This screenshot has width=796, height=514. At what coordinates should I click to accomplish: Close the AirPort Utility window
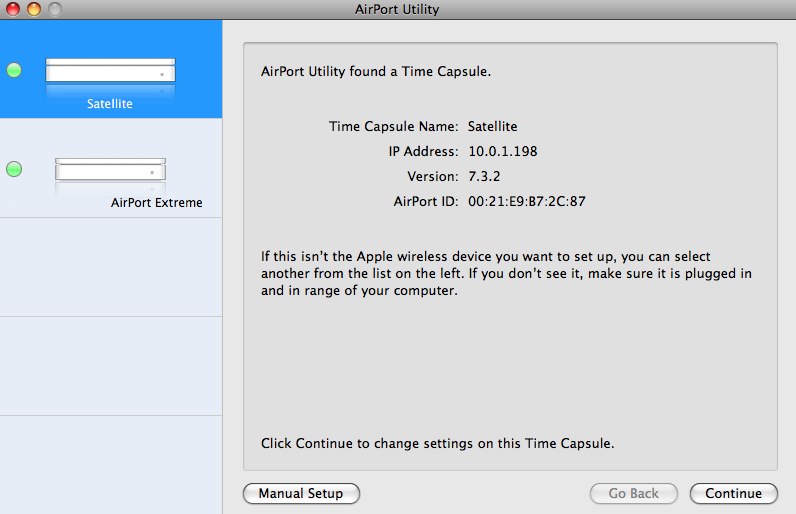click(13, 10)
